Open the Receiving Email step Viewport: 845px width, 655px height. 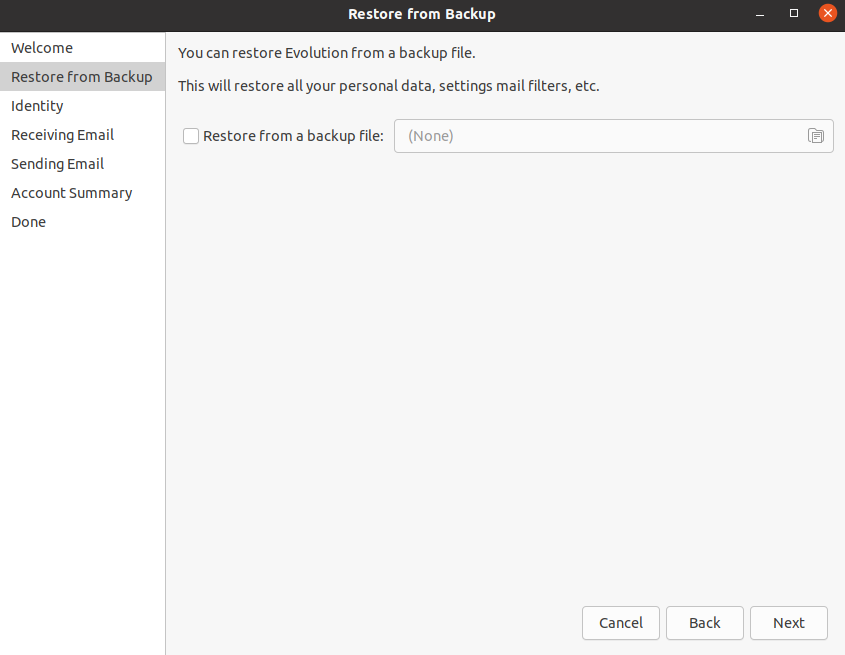point(62,135)
